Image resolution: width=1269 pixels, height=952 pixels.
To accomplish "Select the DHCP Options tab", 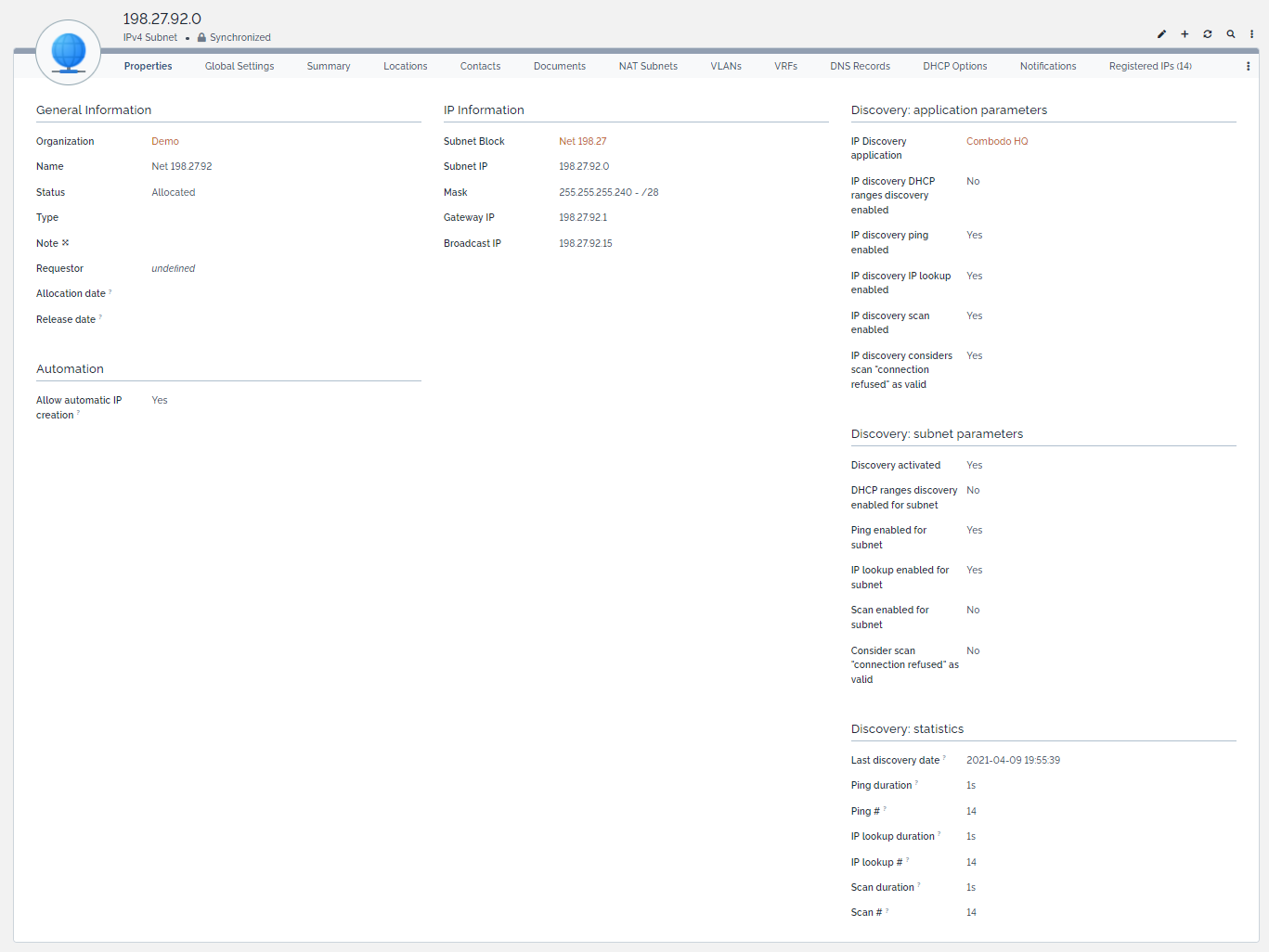I will click(954, 67).
